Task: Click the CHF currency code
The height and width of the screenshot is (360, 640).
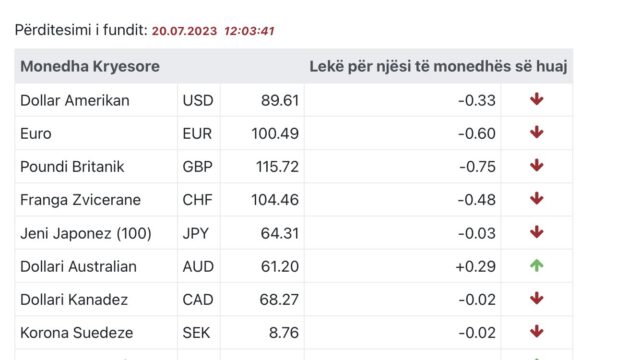Action: 198,200
